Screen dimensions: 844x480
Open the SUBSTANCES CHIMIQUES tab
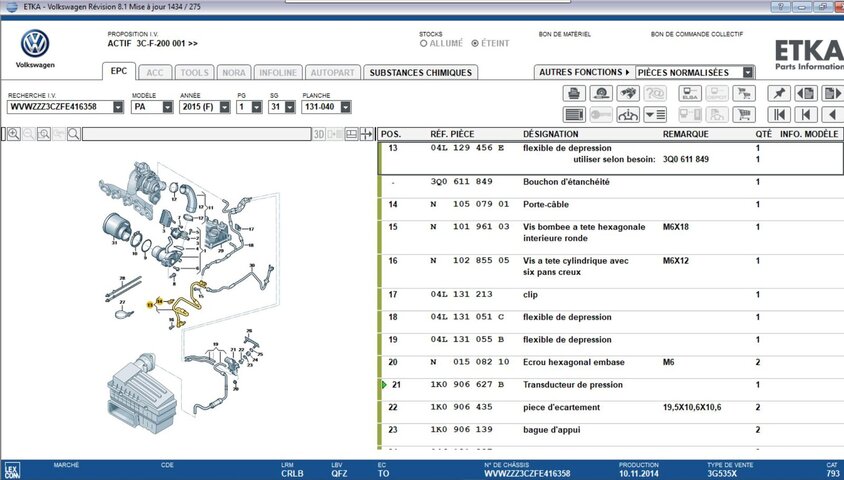pyautogui.click(x=421, y=73)
